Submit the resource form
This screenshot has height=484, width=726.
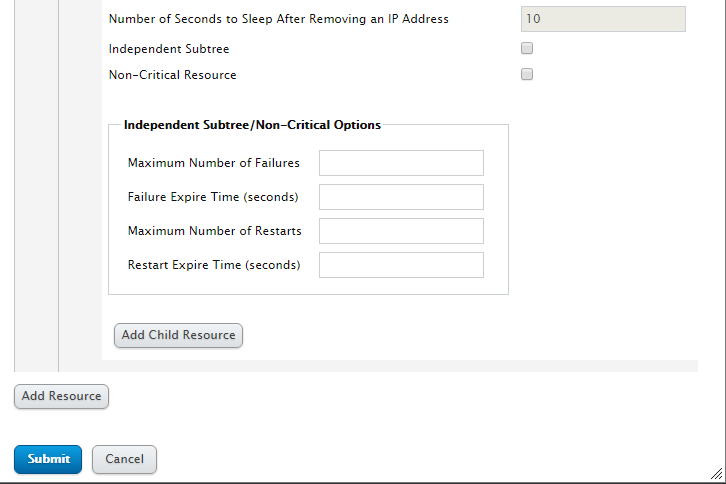click(48, 459)
